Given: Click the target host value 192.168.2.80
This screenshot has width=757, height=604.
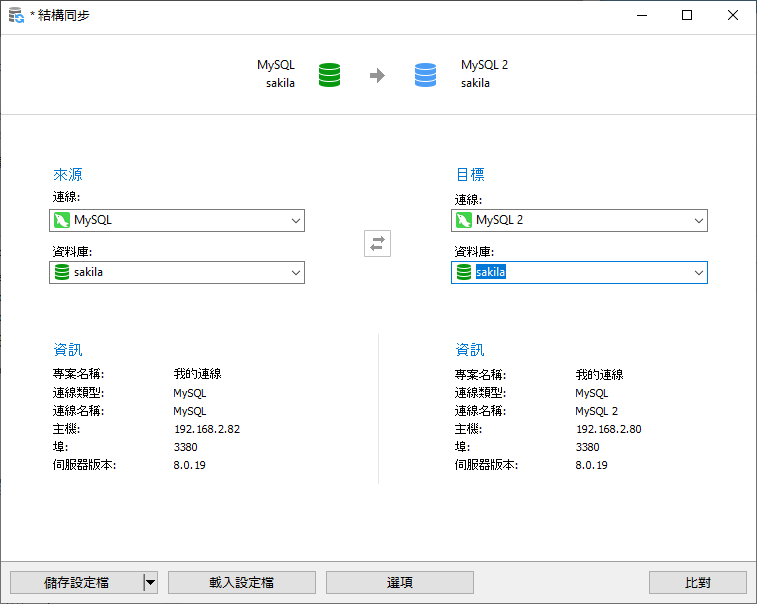Looking at the screenshot, I should pos(608,429).
